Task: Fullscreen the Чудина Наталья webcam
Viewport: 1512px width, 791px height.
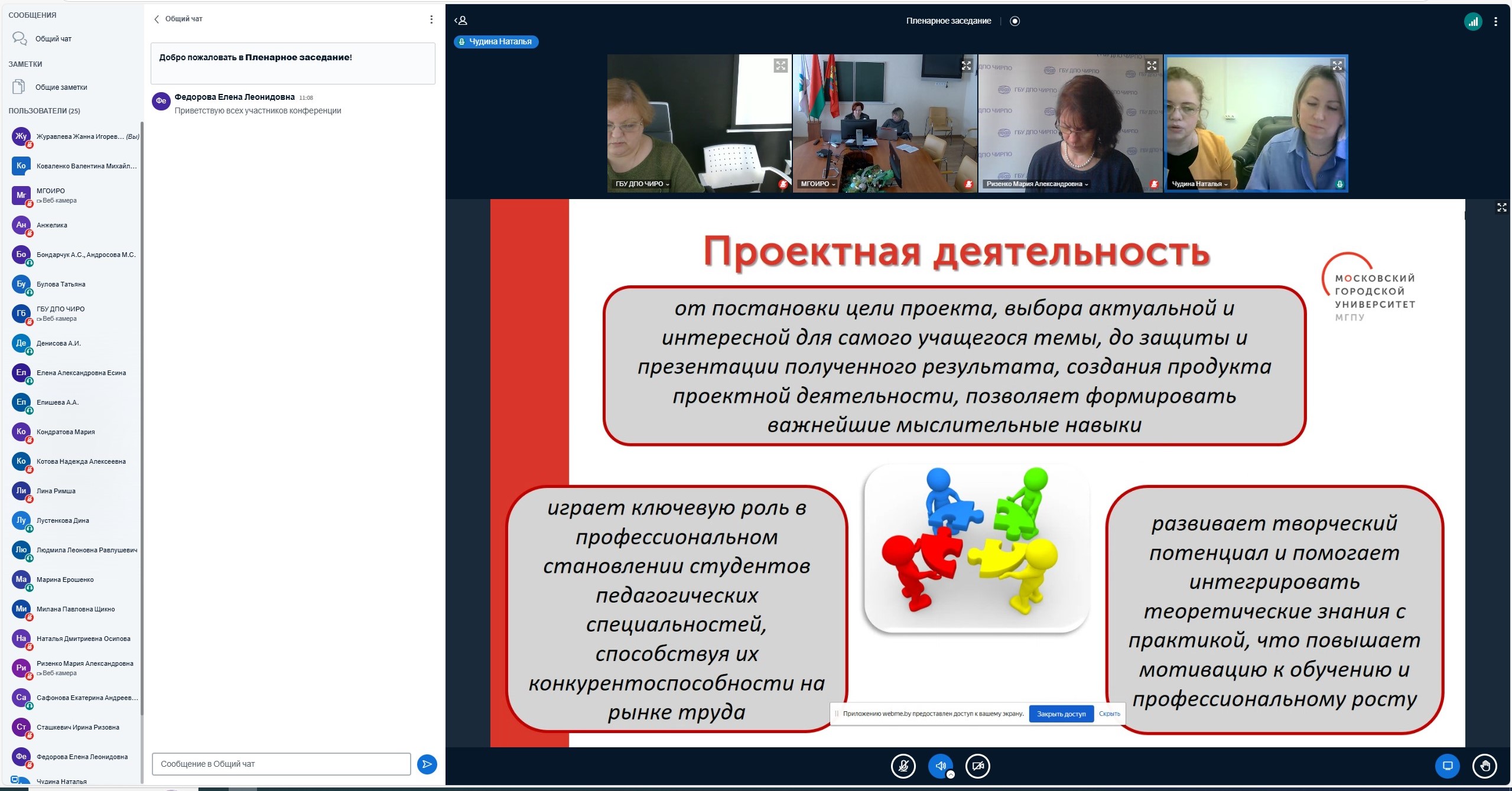Action: tap(1337, 66)
